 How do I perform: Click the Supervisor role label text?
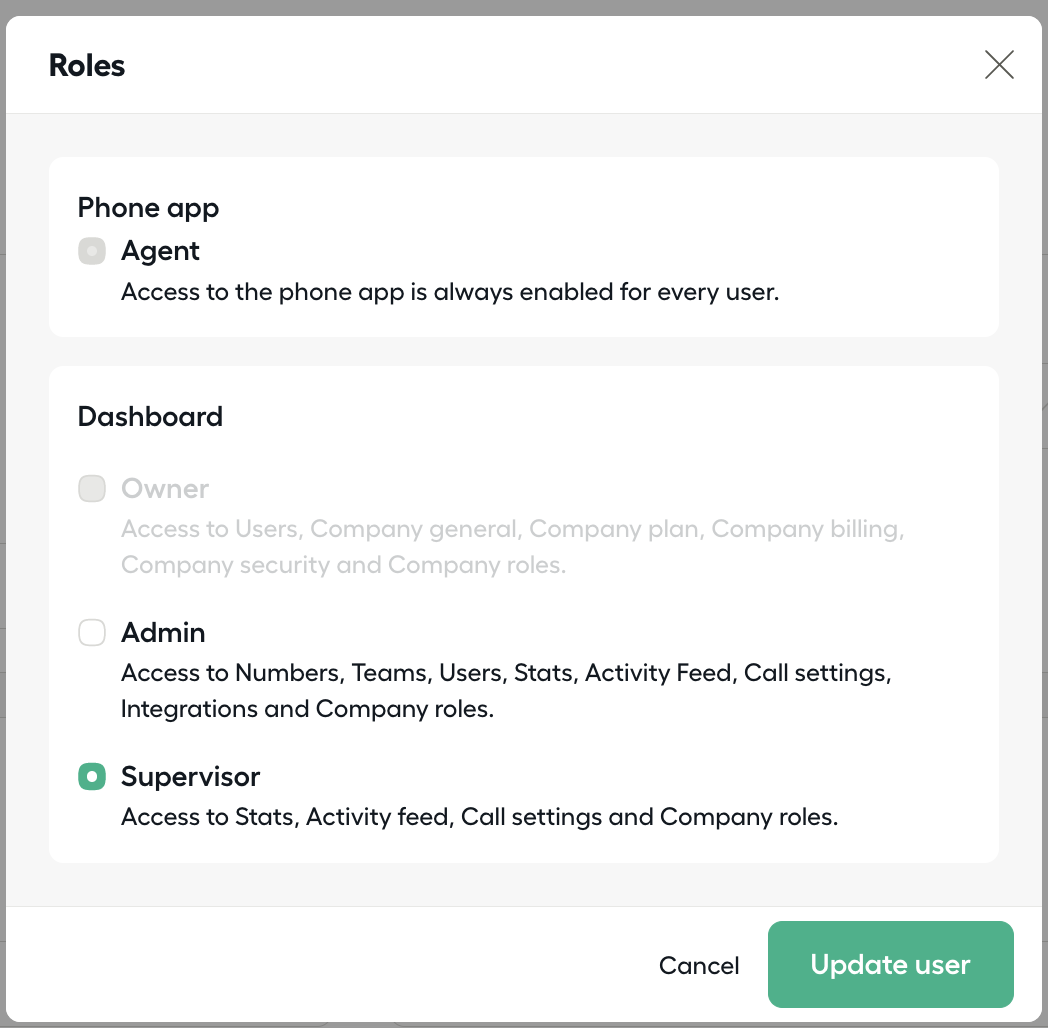coord(190,777)
